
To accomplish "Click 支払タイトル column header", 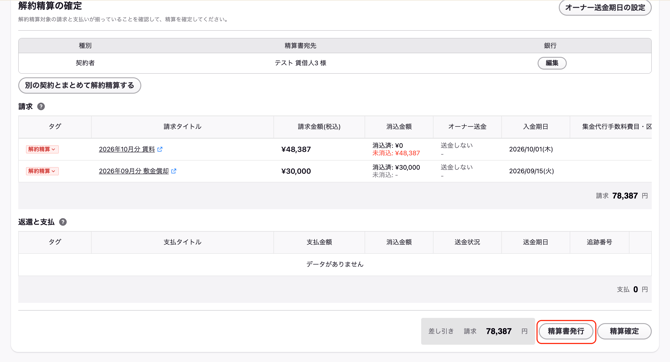I will [182, 242].
